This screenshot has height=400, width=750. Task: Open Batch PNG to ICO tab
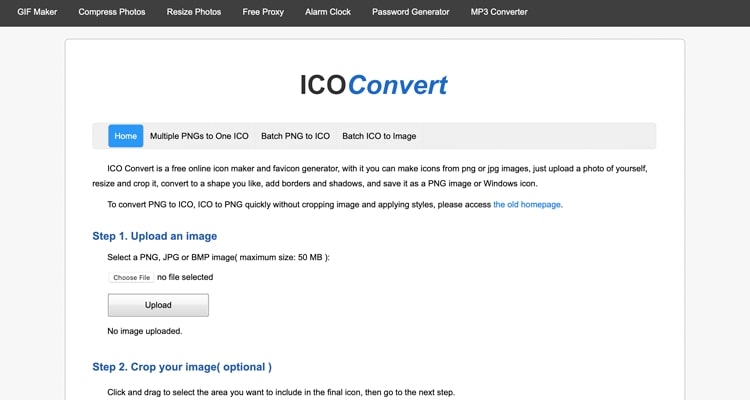[x=295, y=136]
